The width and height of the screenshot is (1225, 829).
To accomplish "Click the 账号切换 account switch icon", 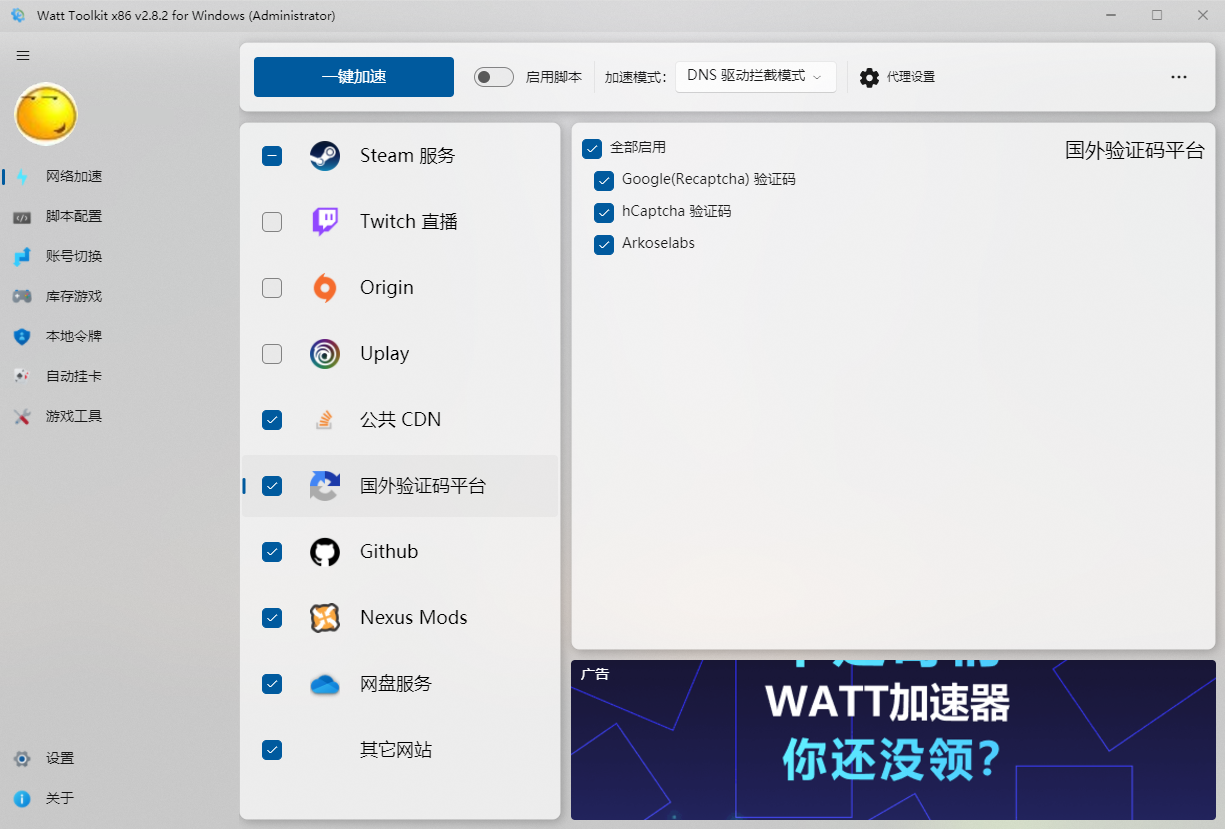I will point(22,256).
